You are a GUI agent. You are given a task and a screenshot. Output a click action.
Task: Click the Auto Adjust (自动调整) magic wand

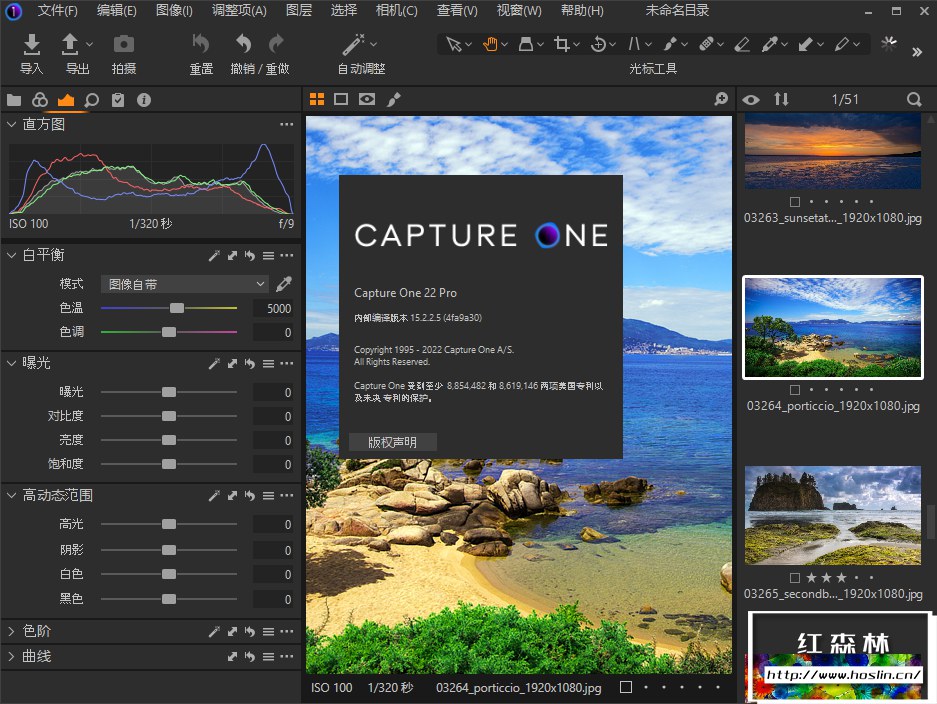(x=354, y=45)
